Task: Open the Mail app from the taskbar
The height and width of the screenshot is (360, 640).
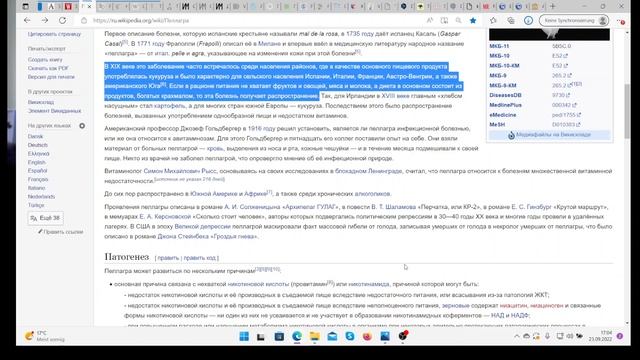Action: point(332,336)
